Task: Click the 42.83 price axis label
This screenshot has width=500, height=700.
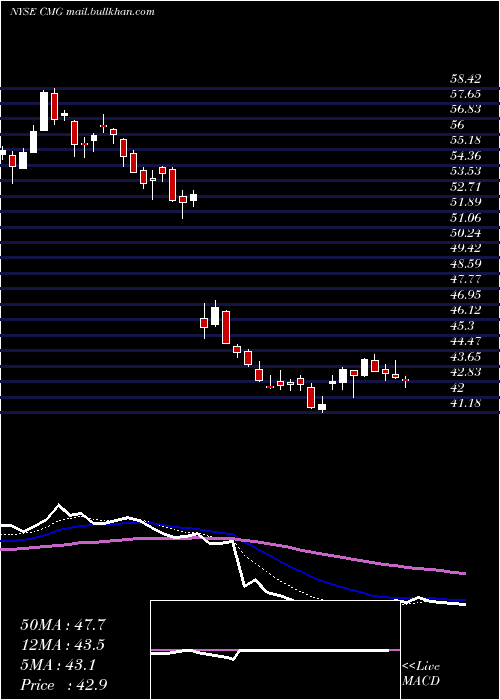Action: [465, 371]
